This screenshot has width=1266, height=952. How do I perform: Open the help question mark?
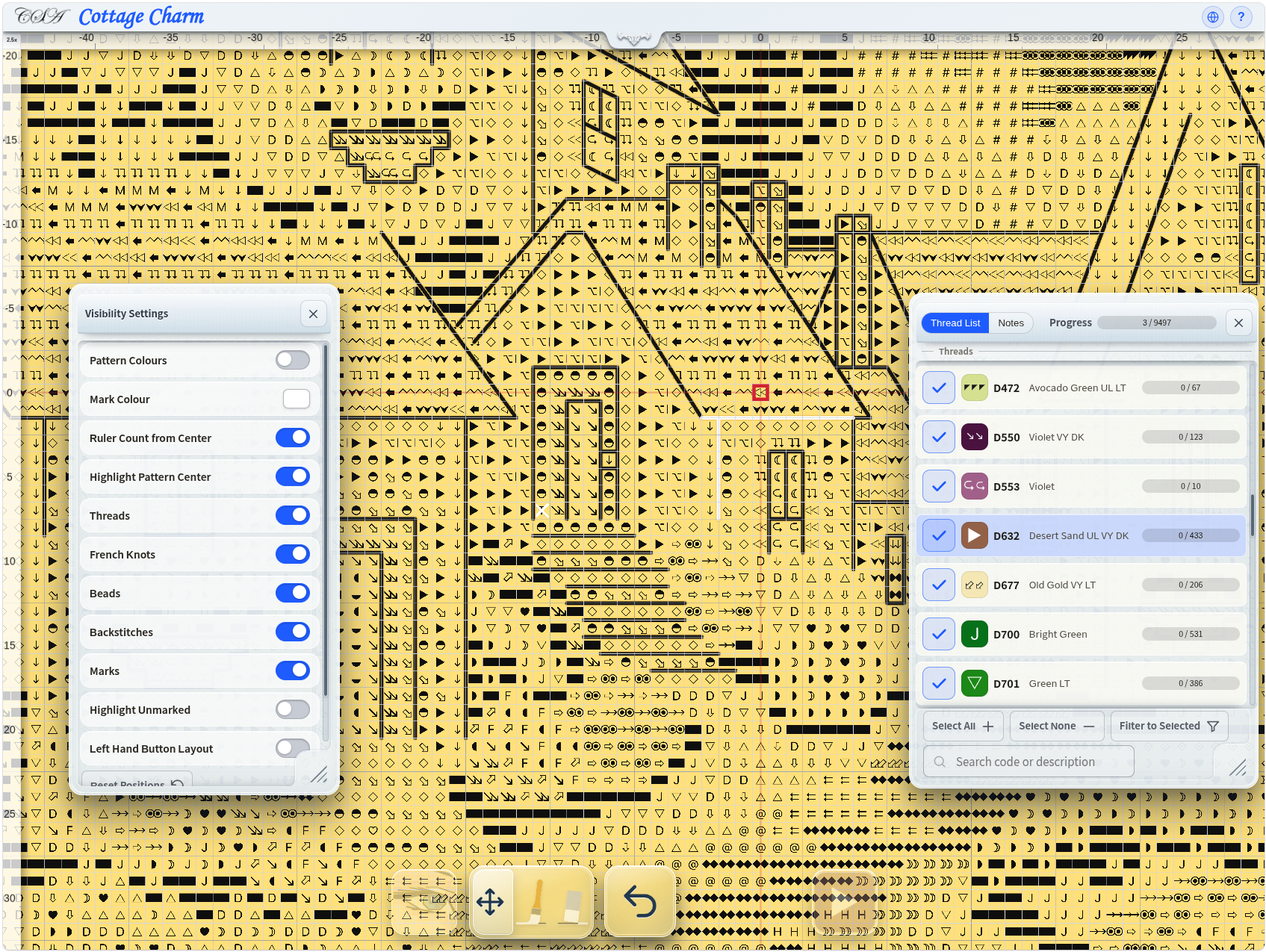tap(1241, 16)
